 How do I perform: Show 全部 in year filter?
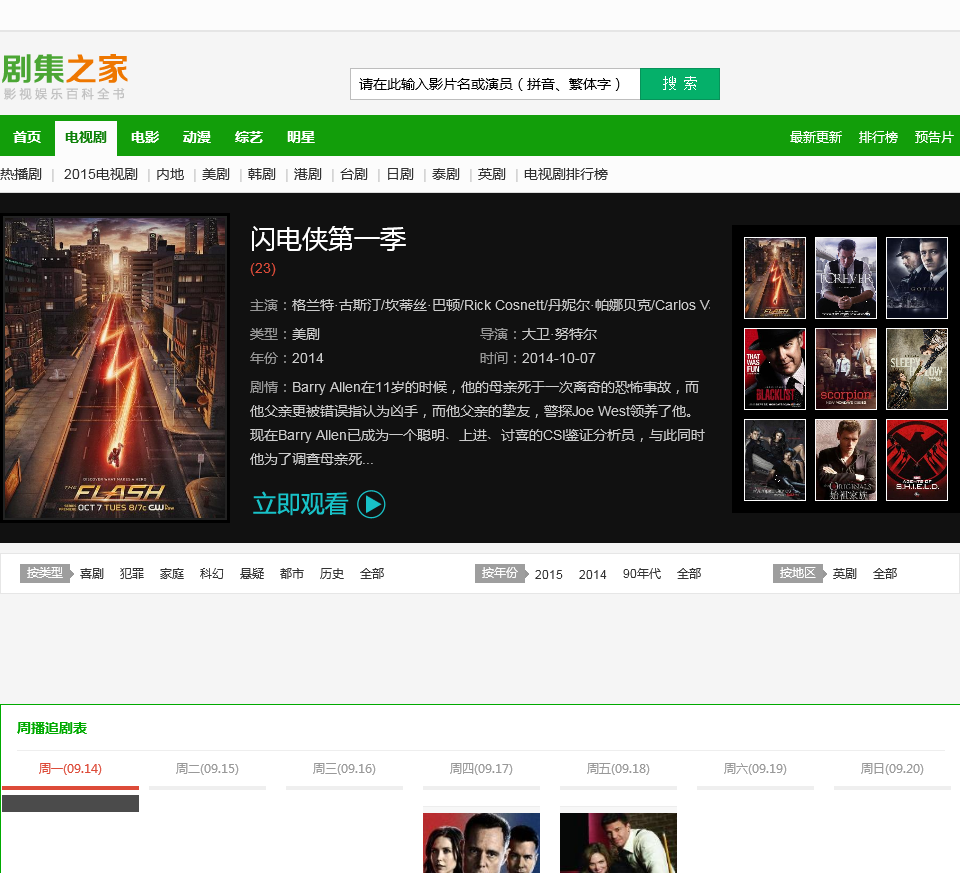click(689, 574)
